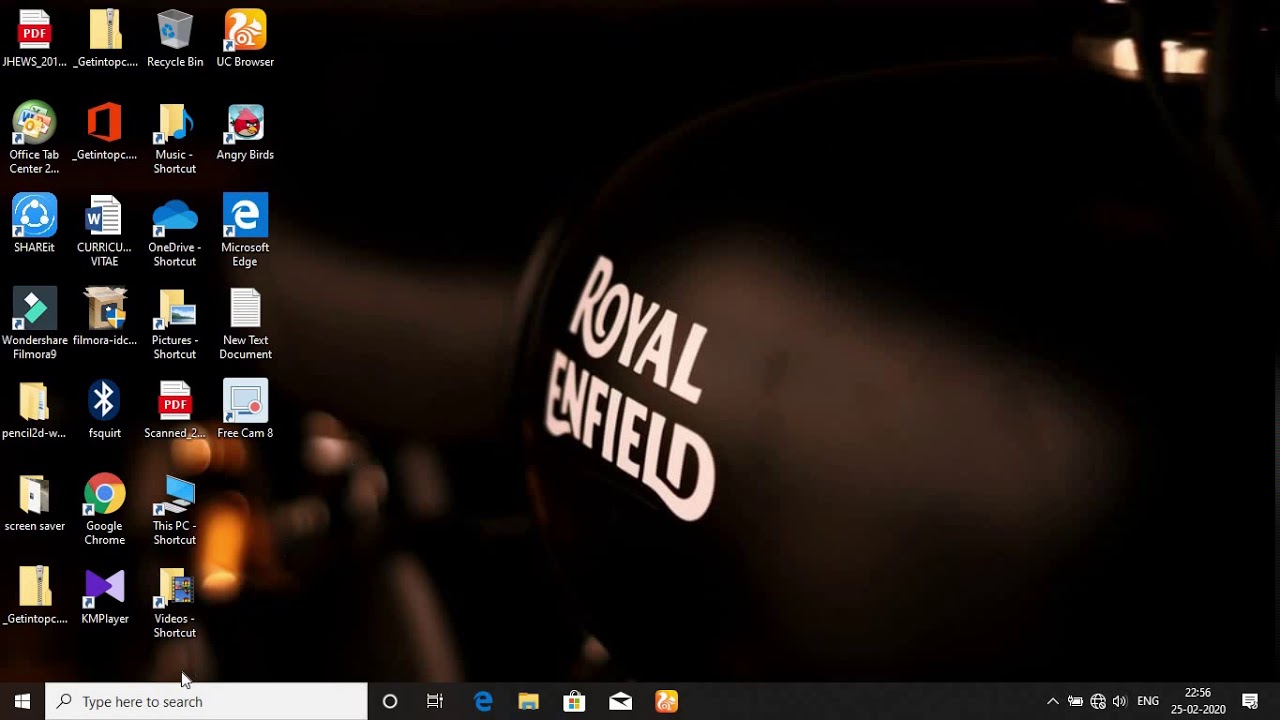Open Cortana from the taskbar circle

[x=390, y=701]
